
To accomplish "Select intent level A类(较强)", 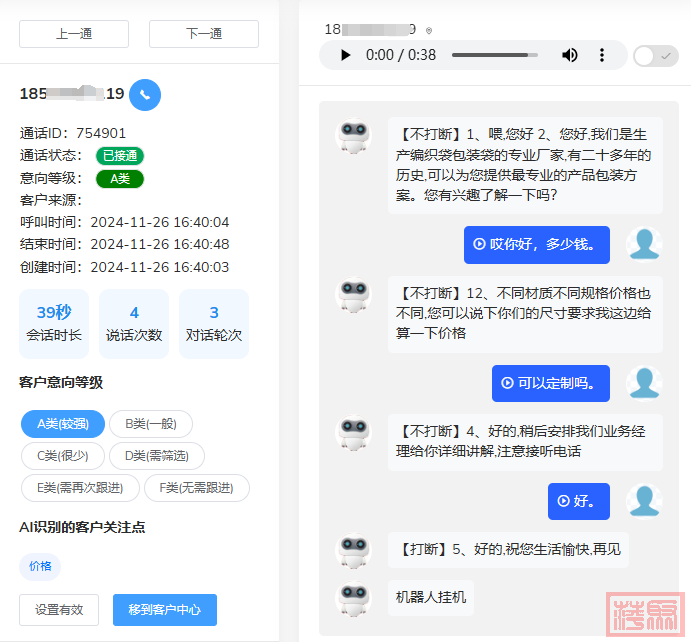I will click(63, 424).
